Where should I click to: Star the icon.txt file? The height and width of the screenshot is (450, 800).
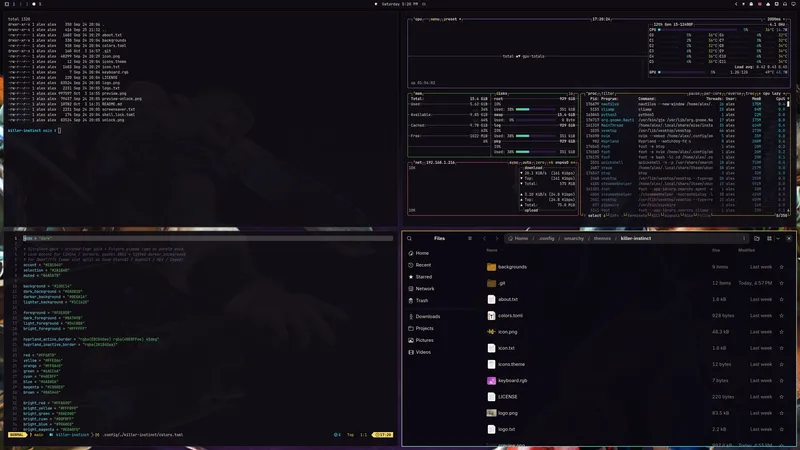click(x=781, y=348)
